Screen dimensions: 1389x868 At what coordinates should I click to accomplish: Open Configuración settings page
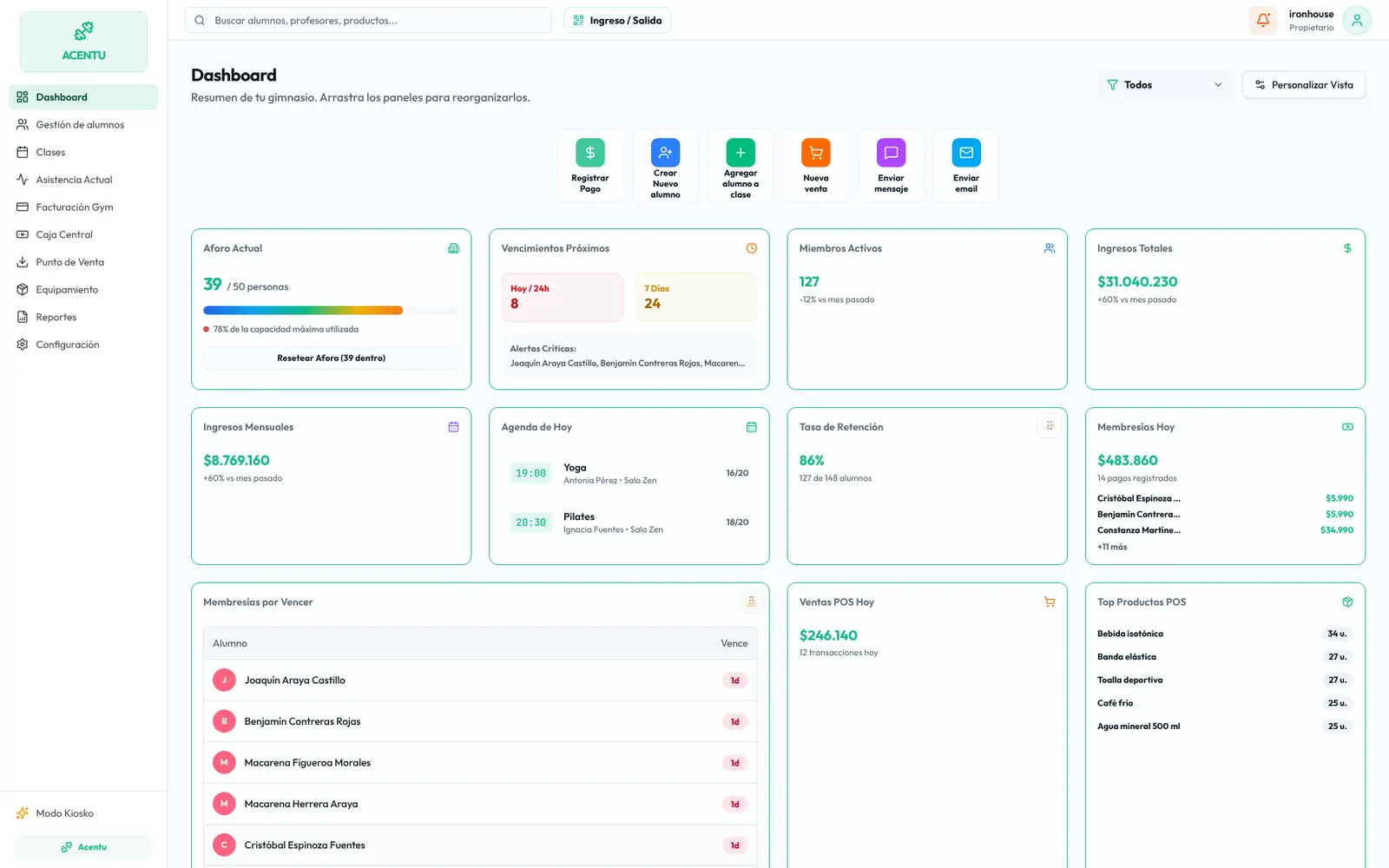pos(83,345)
